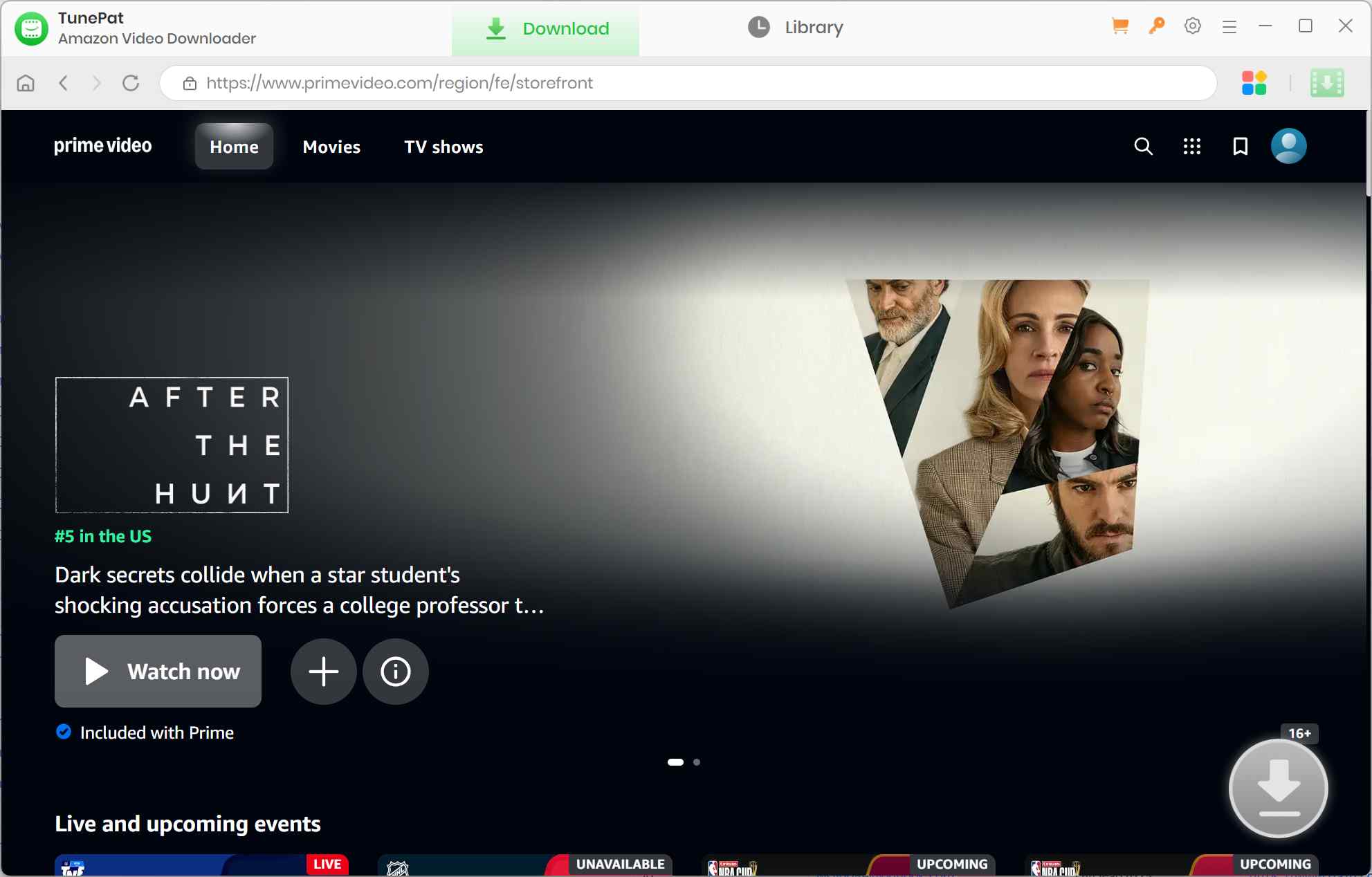Image resolution: width=1372 pixels, height=877 pixels.
Task: Open the profile avatar menu
Action: pos(1289,146)
